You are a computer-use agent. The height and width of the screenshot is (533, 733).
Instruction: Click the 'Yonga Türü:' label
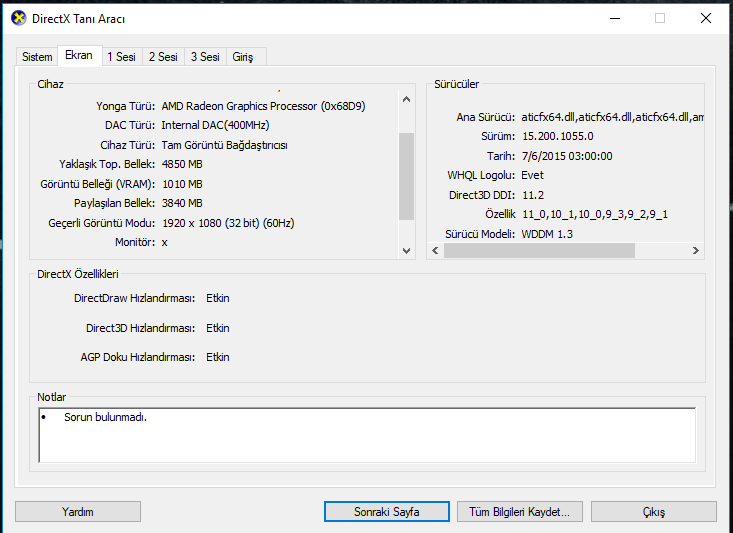click(x=125, y=106)
